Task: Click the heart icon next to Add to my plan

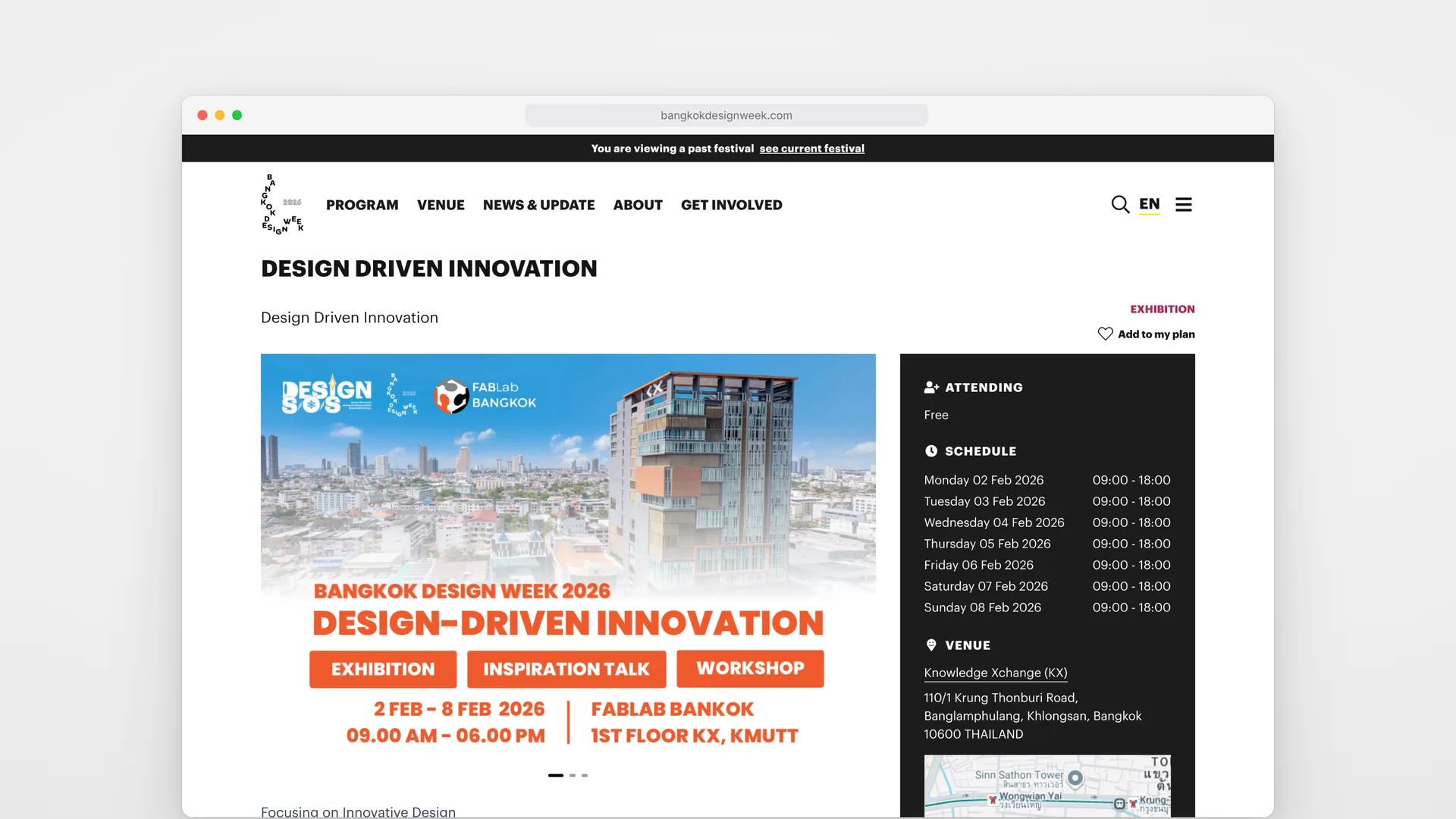Action: click(x=1105, y=334)
